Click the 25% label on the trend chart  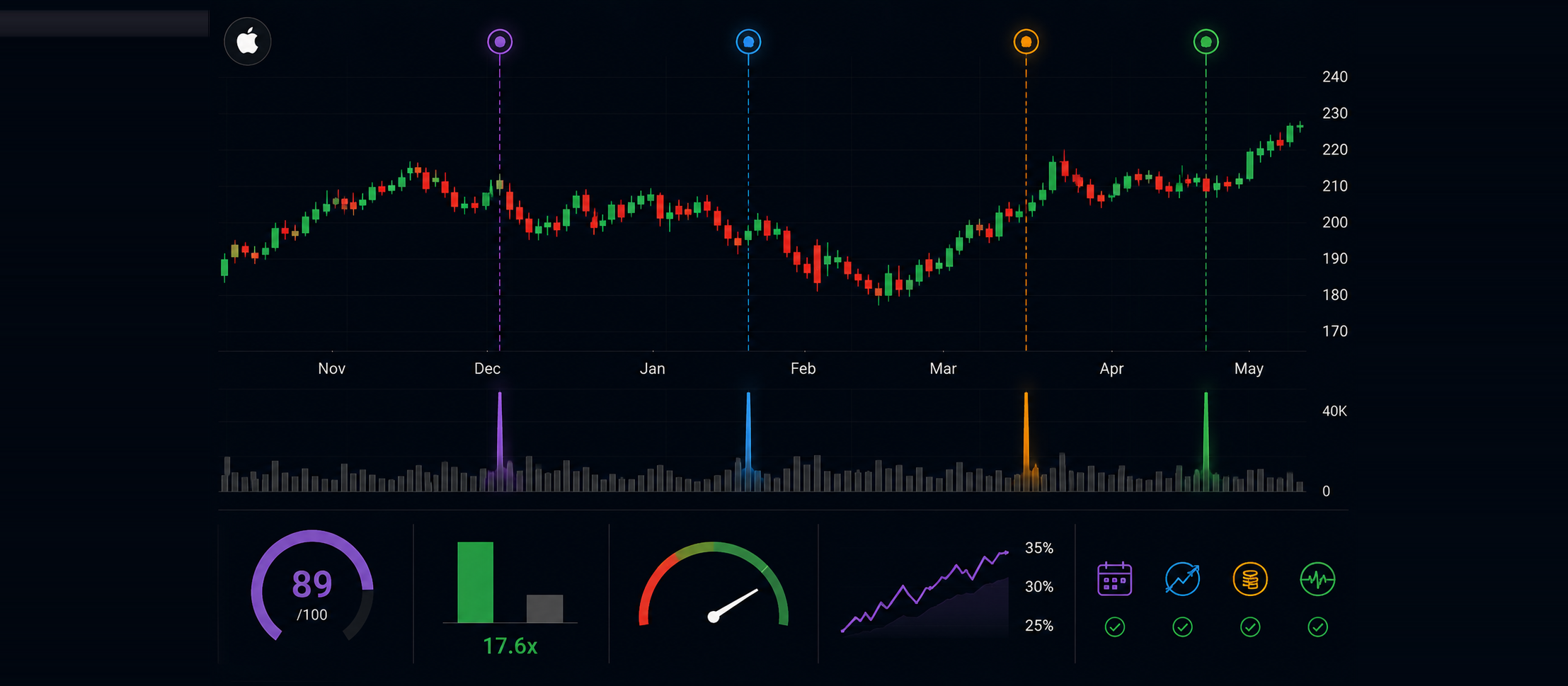1039,625
